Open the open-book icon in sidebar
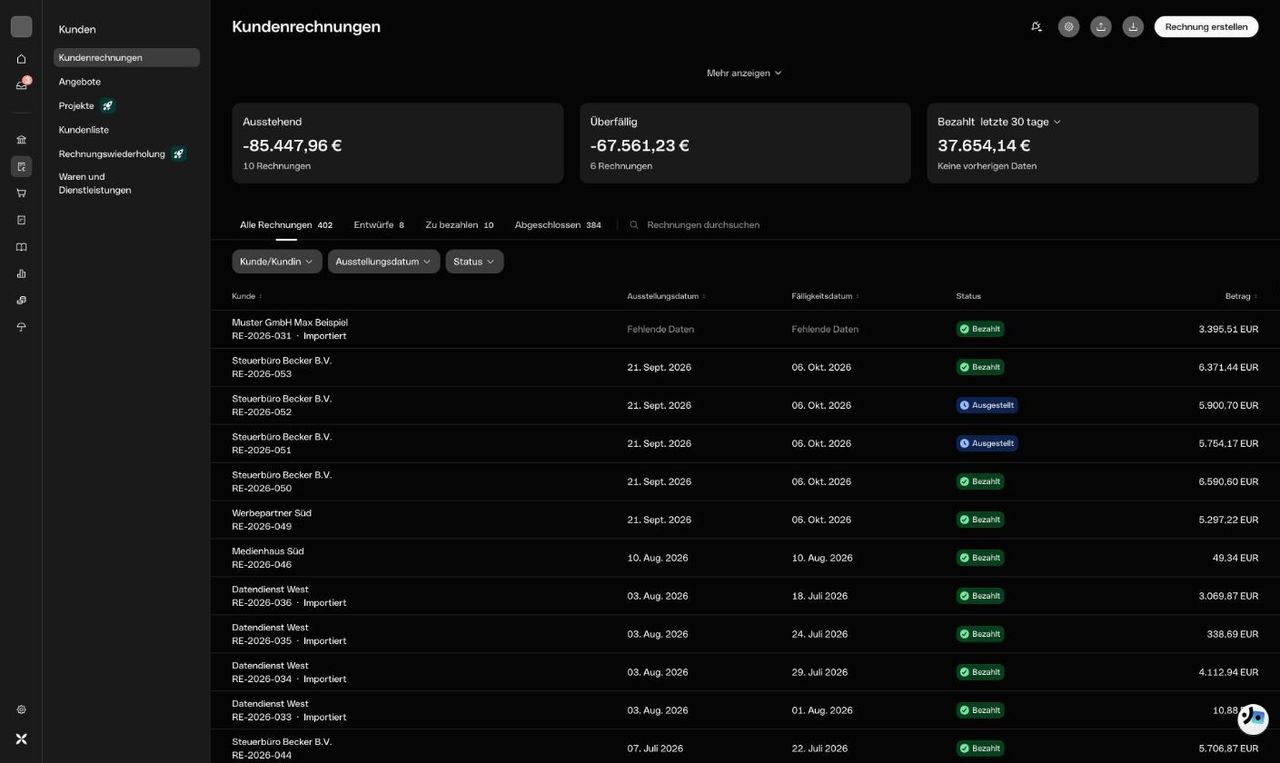 click(21, 247)
